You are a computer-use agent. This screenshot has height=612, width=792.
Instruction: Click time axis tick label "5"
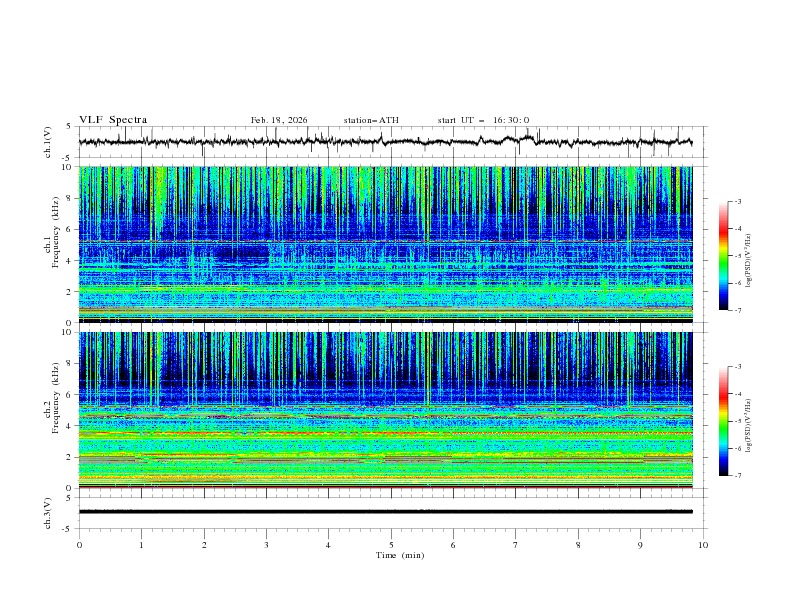point(391,545)
